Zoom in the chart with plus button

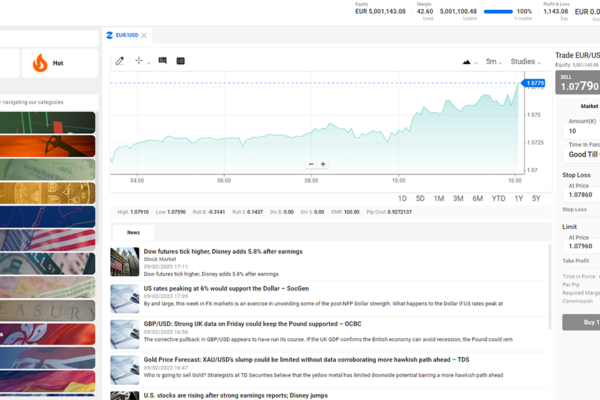(323, 164)
